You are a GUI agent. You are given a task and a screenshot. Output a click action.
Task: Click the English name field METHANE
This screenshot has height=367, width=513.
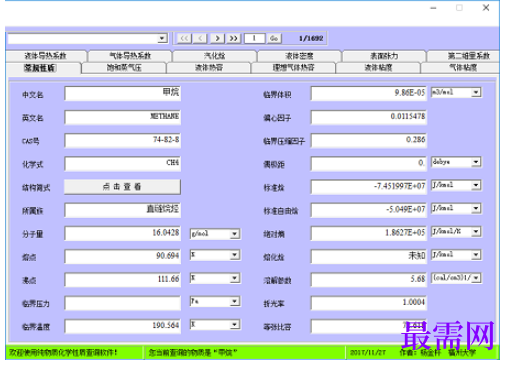coord(123,117)
